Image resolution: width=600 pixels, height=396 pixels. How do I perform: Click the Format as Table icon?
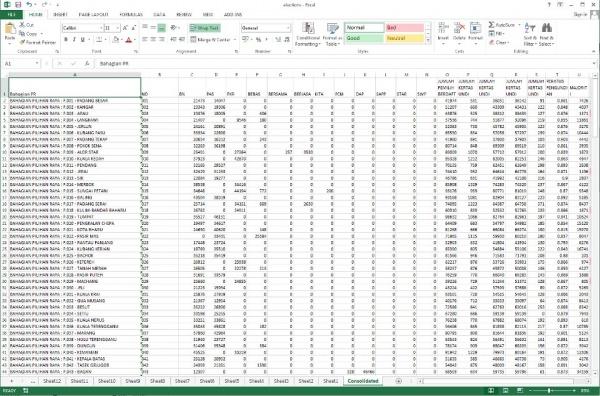click(x=332, y=29)
